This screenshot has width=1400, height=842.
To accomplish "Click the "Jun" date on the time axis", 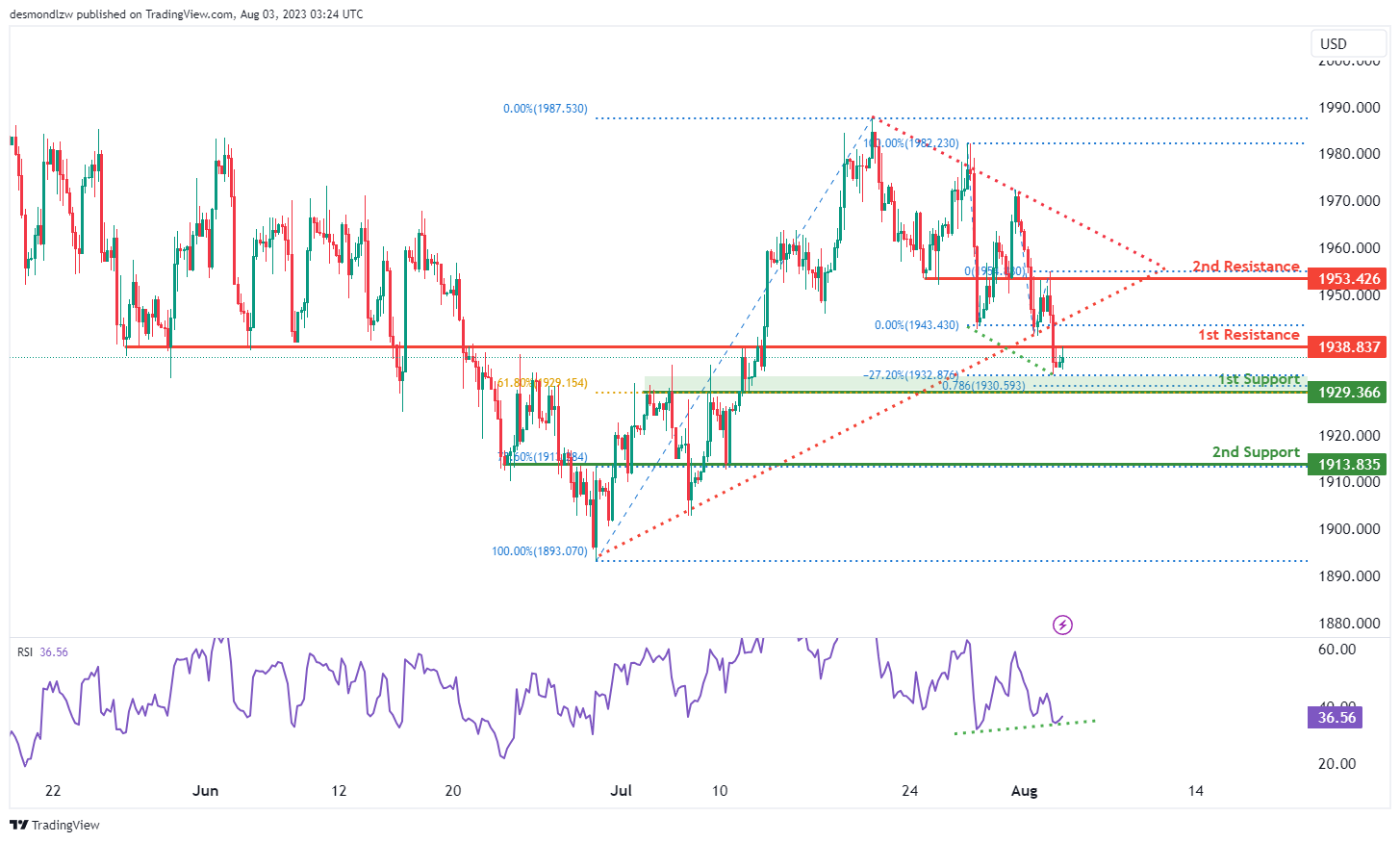I will 205,791.
